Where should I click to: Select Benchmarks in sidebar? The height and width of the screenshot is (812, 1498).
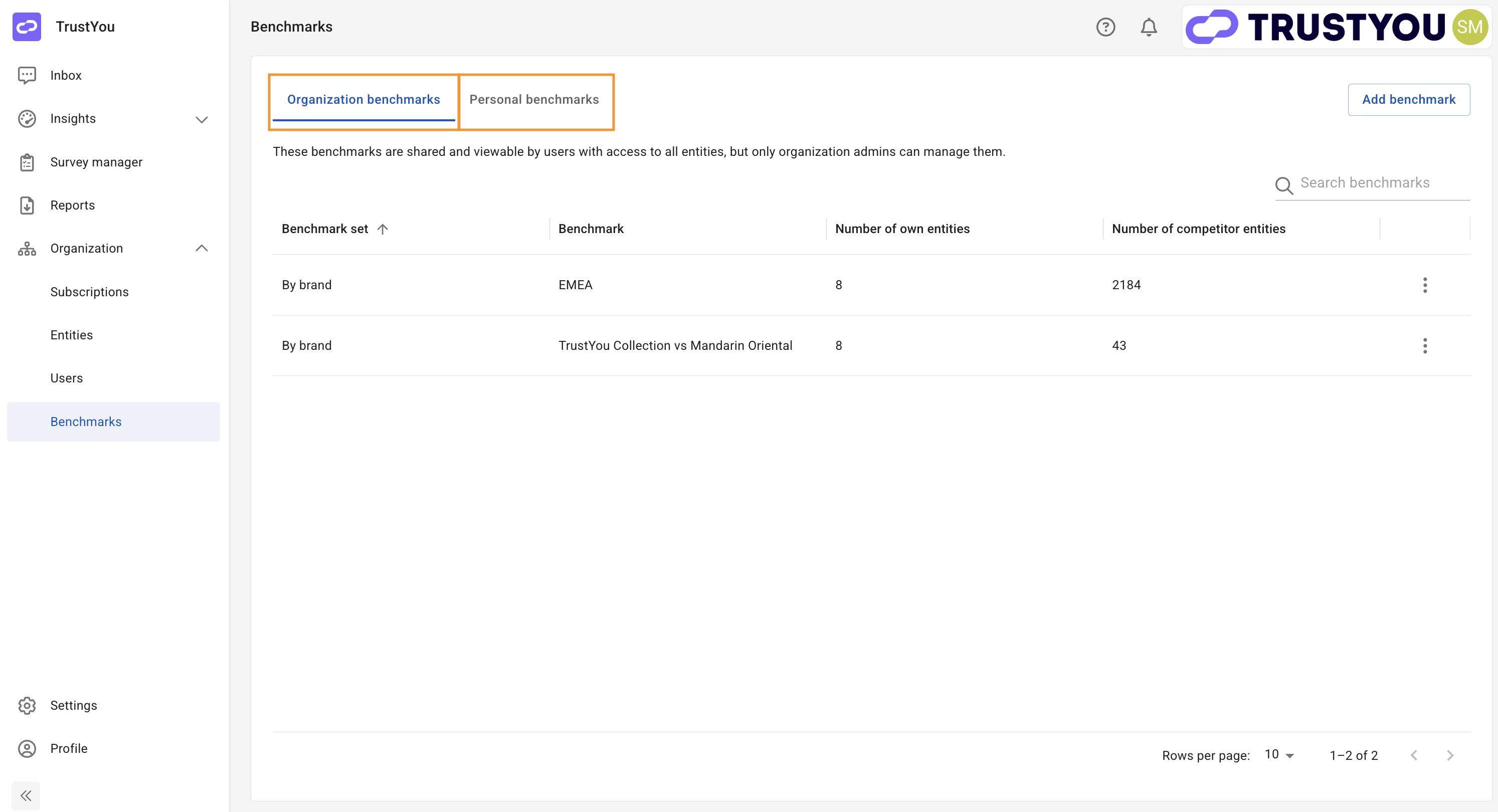(113, 422)
